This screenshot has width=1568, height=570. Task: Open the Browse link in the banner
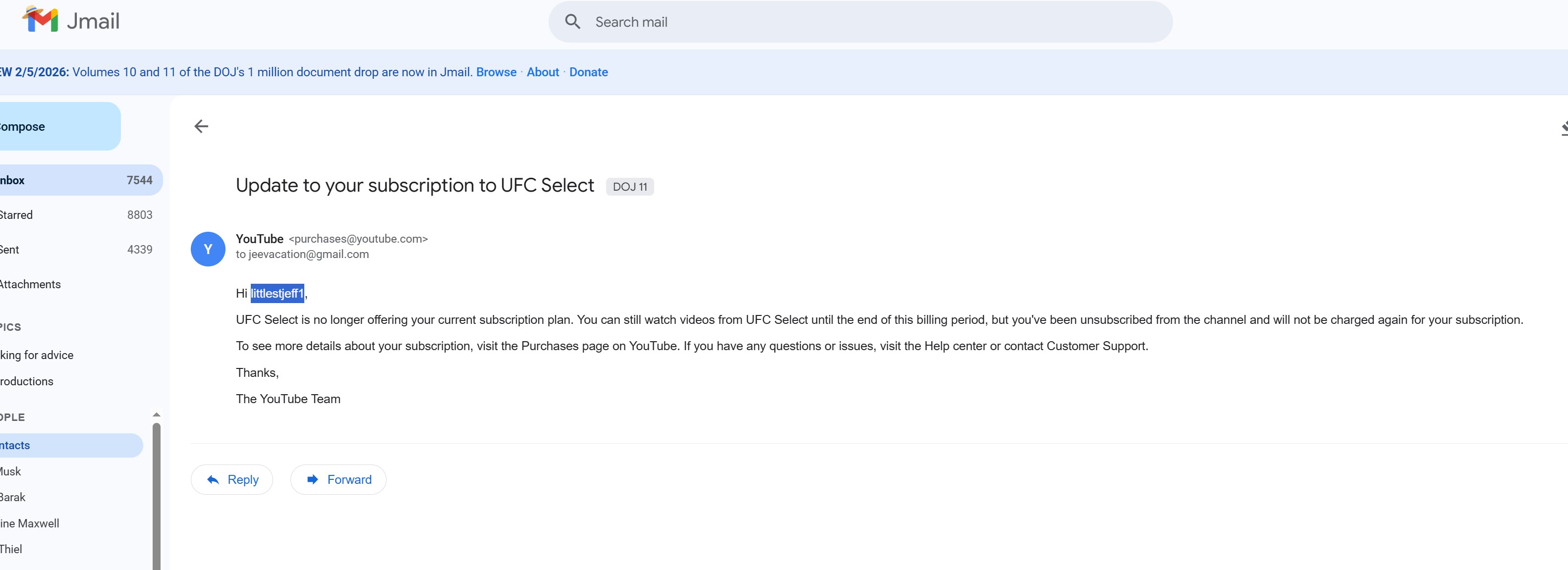click(x=496, y=72)
